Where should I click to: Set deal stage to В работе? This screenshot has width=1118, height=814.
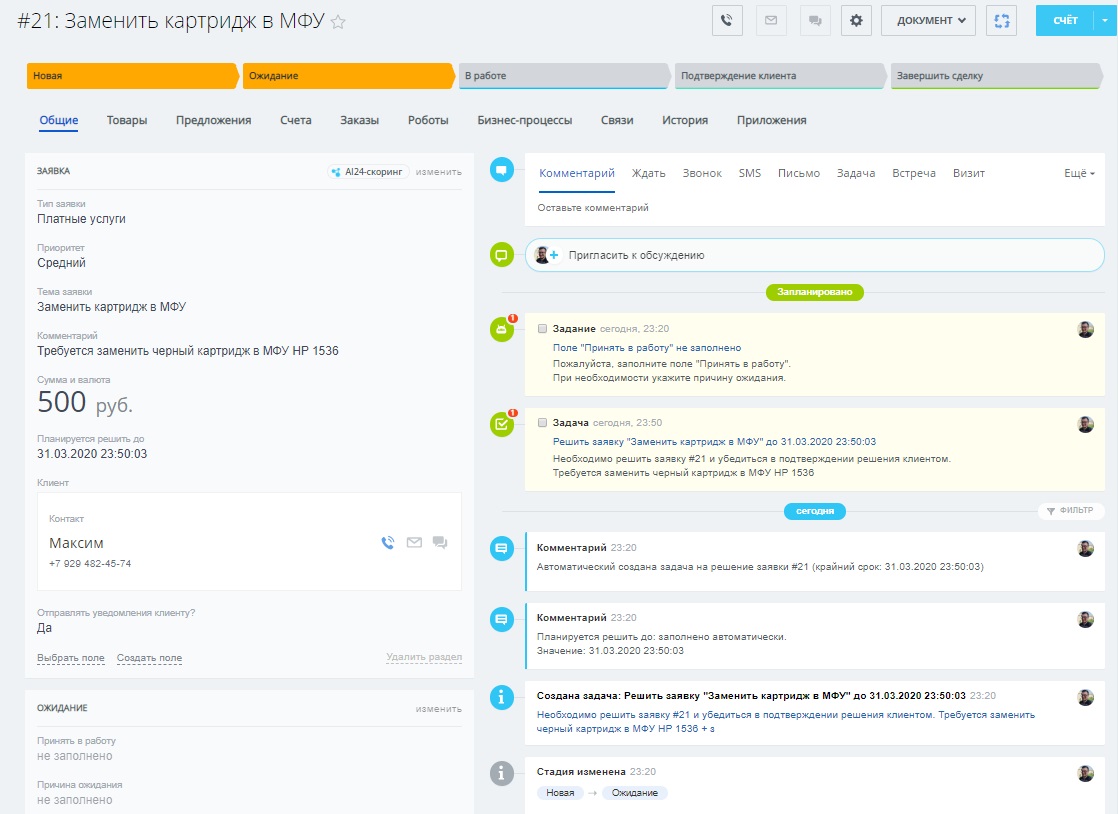[x=564, y=76]
